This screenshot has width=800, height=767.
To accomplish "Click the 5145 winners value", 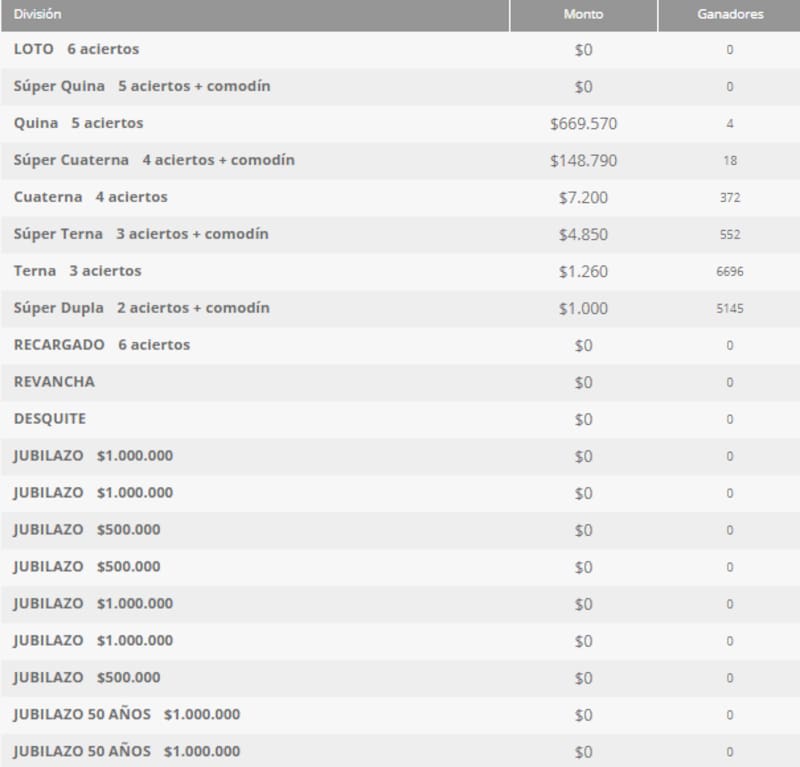I will tap(729, 309).
